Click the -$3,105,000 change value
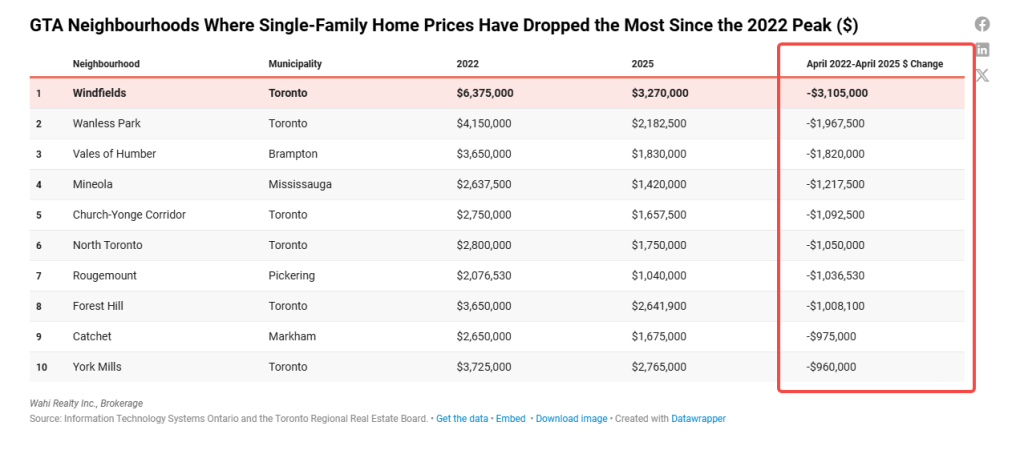 pyautogui.click(x=837, y=93)
